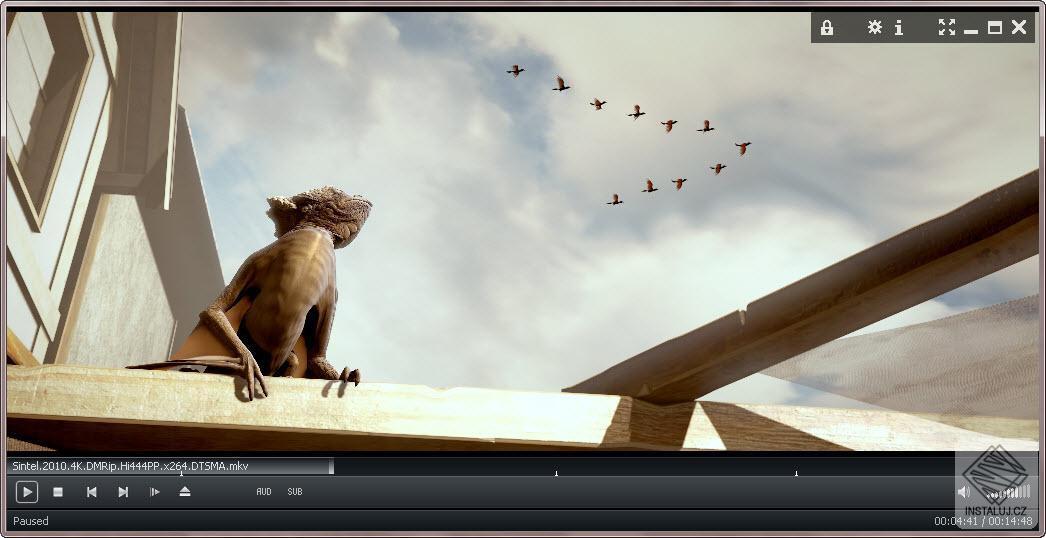
Task: Open the AUD audio track selector
Action: (264, 492)
